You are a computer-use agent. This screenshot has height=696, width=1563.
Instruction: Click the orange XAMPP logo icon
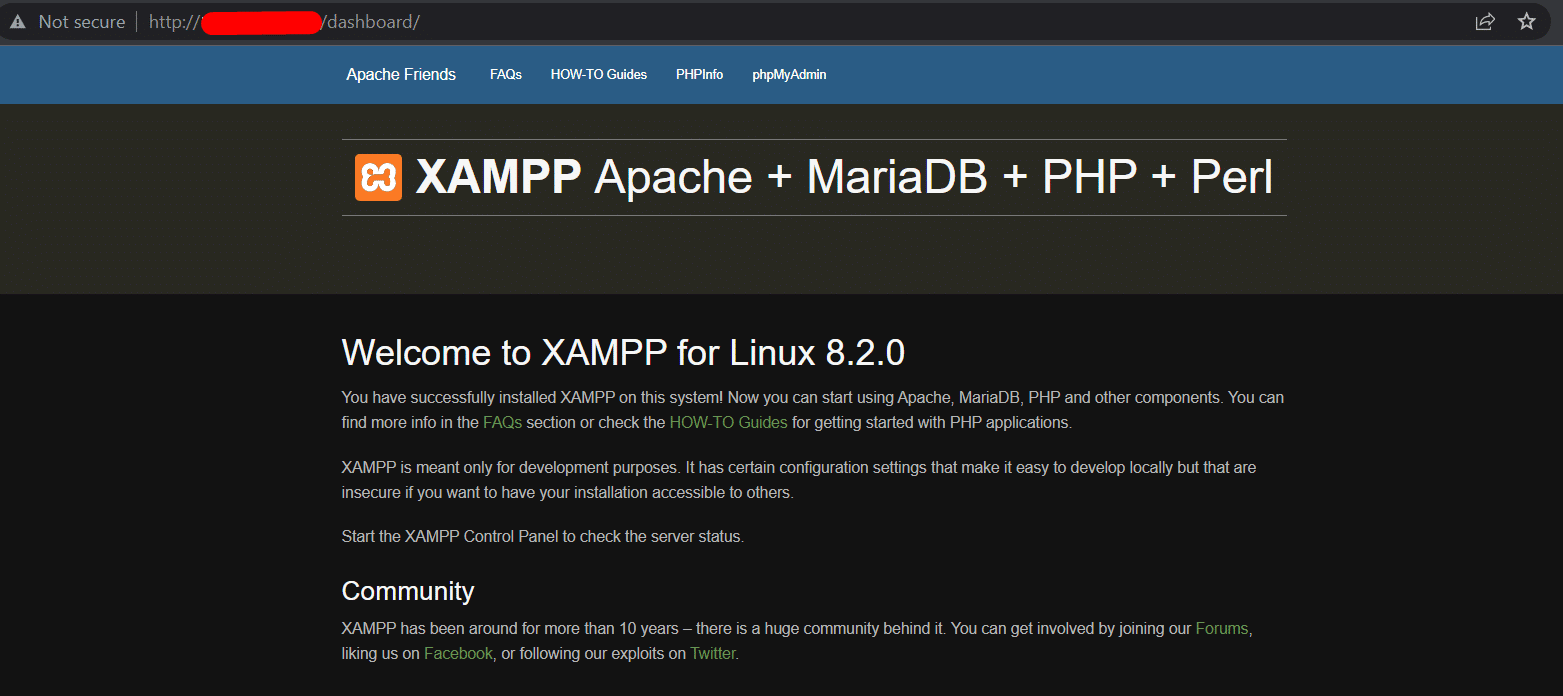pos(377,176)
